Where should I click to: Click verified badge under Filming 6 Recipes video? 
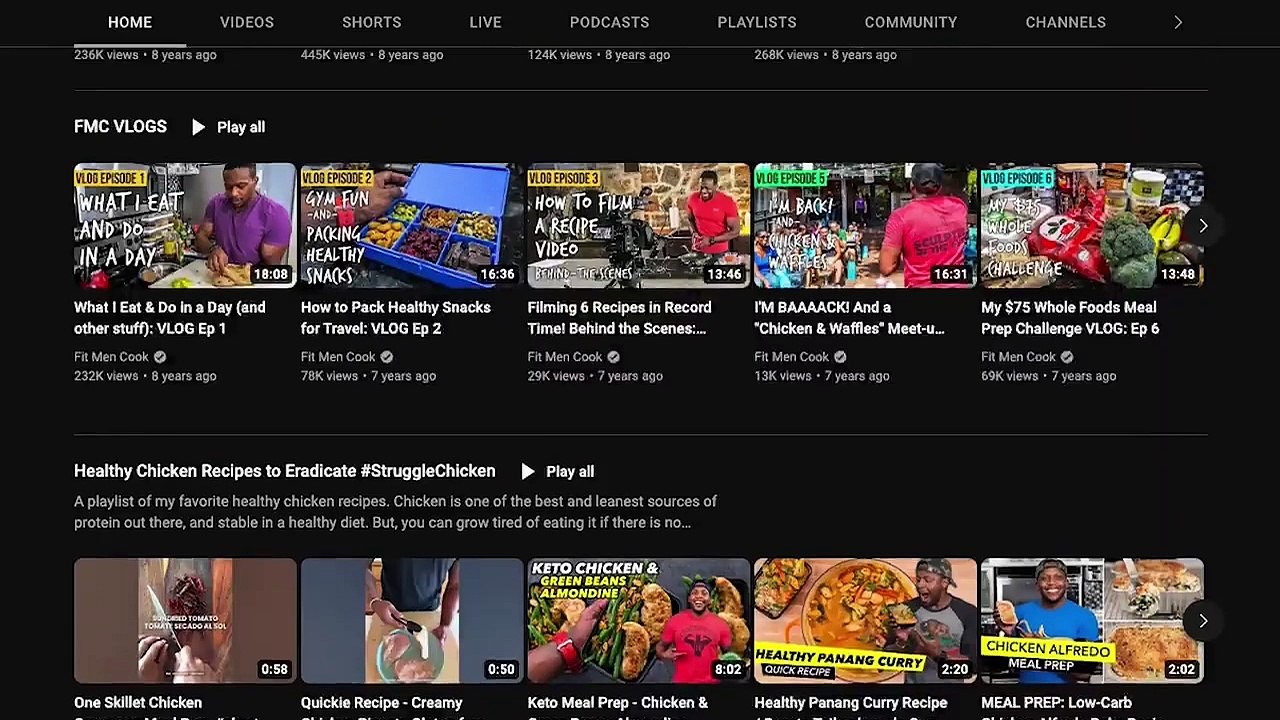pyautogui.click(x=614, y=357)
